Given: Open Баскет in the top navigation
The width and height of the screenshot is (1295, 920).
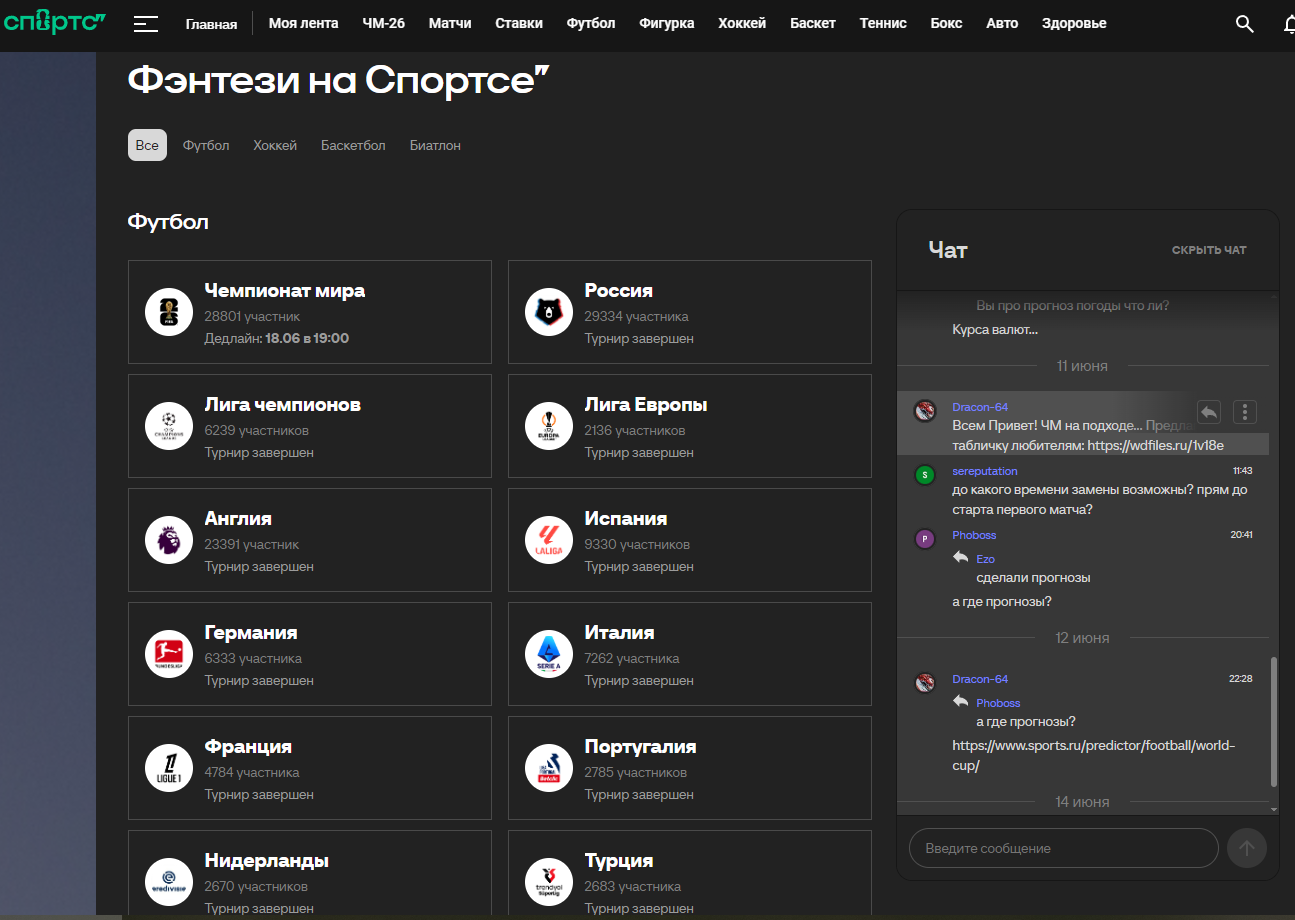Looking at the screenshot, I should pyautogui.click(x=813, y=23).
